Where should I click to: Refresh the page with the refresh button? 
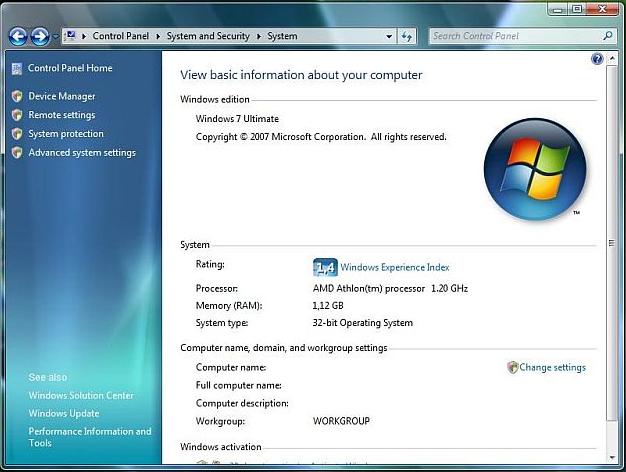[407, 36]
